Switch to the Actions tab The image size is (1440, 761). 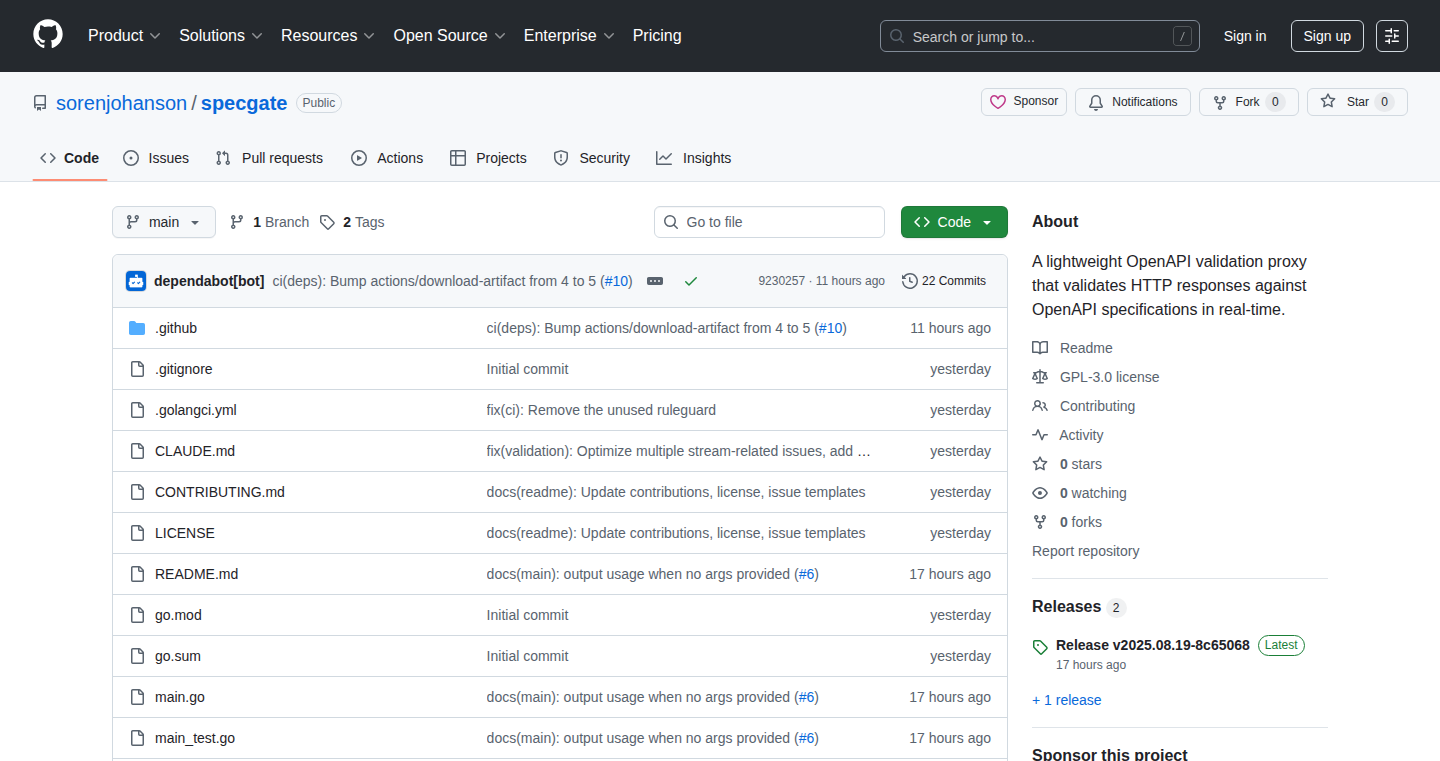387,158
